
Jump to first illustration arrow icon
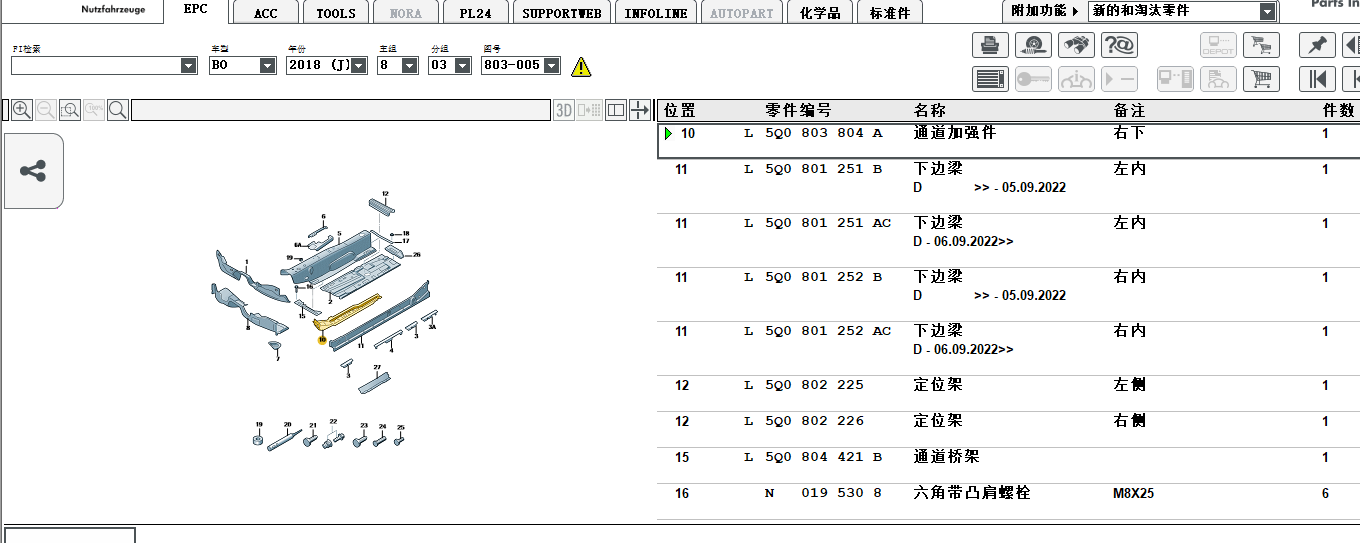tap(1317, 79)
